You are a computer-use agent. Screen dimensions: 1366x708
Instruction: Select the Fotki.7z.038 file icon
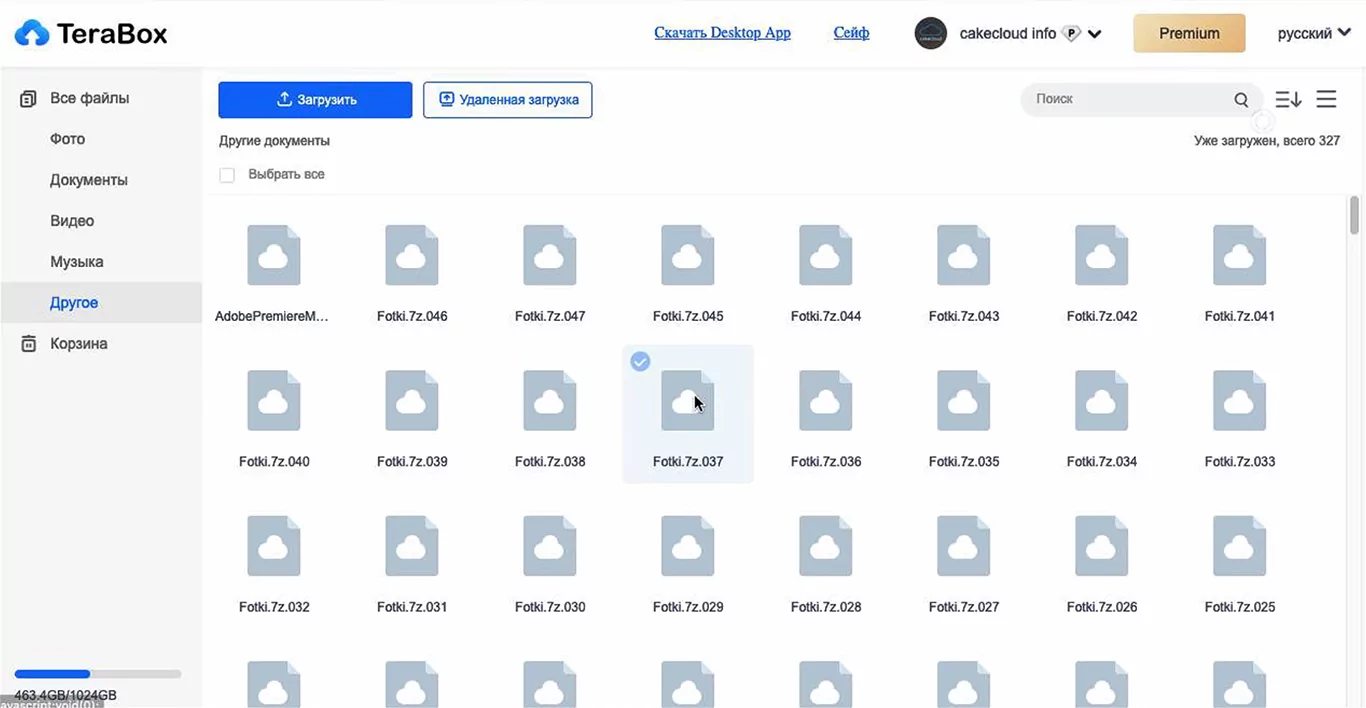tap(549, 401)
